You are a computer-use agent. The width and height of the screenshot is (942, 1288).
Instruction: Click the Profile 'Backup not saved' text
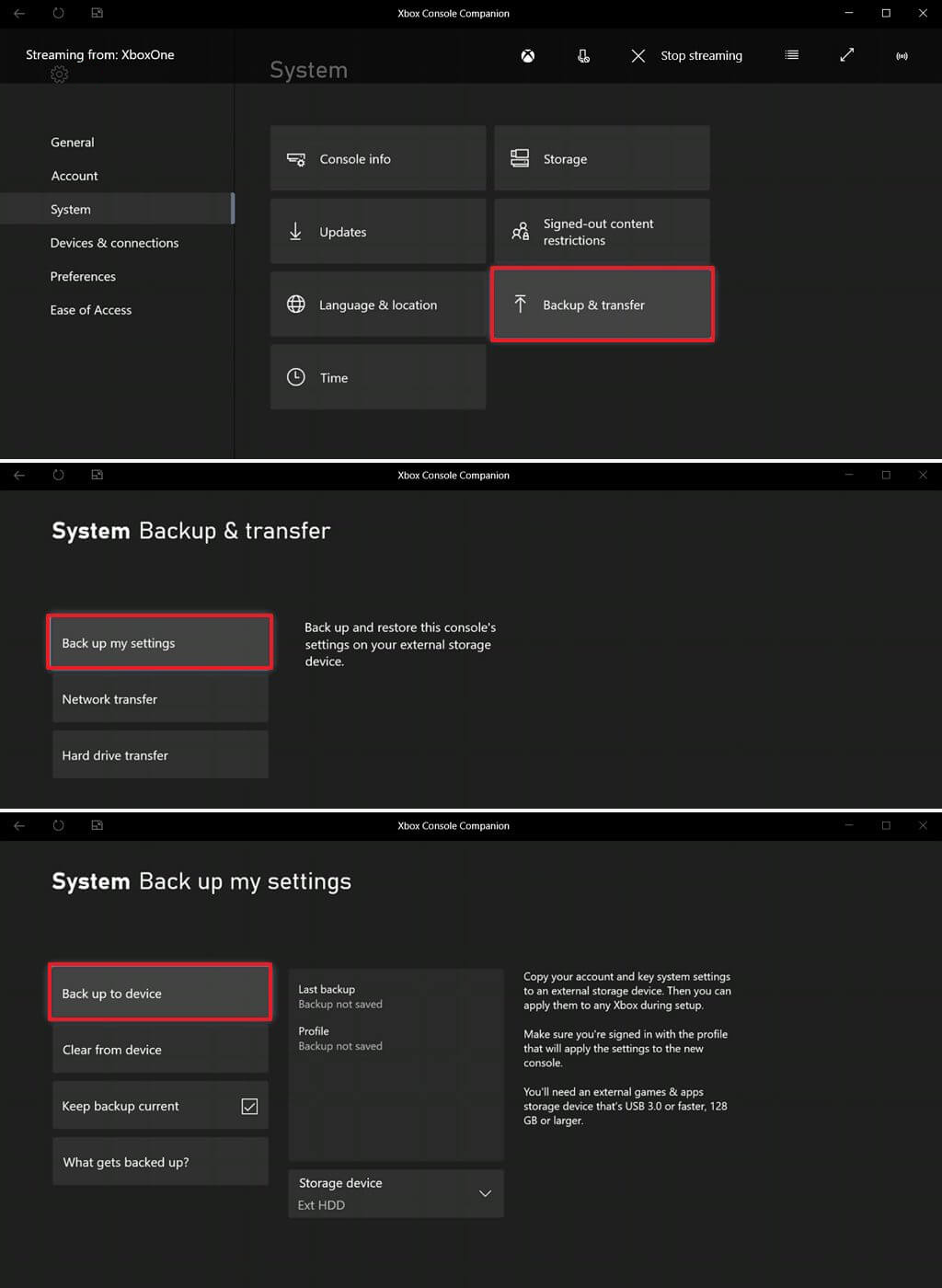(340, 1046)
